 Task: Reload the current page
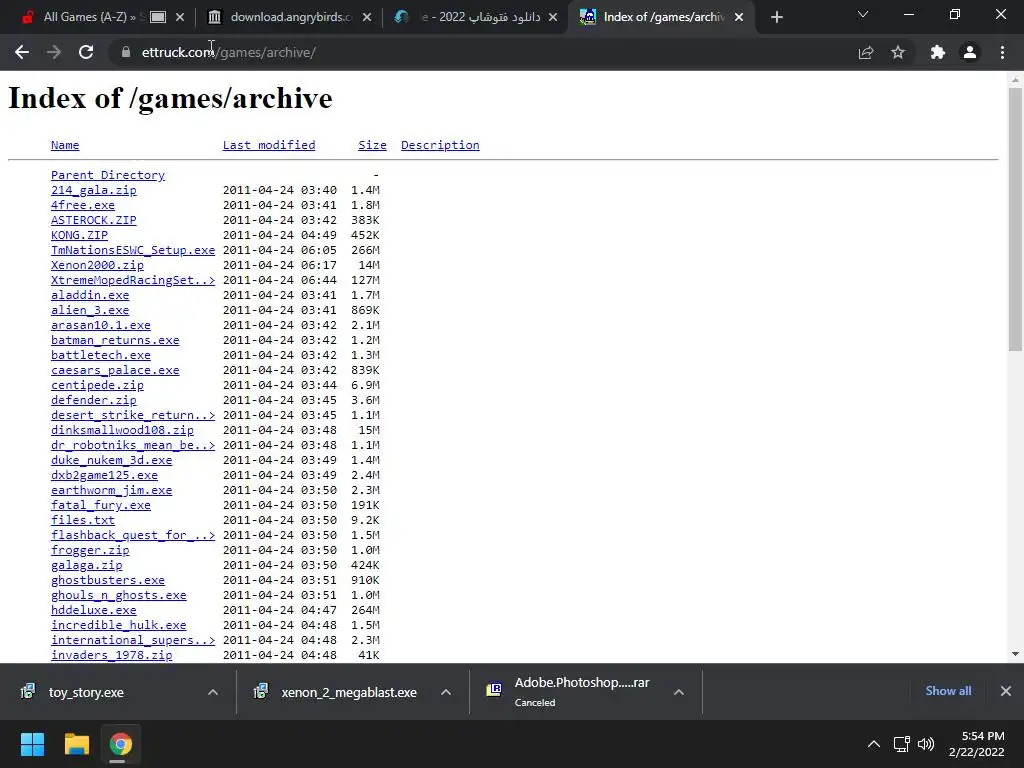click(x=86, y=52)
